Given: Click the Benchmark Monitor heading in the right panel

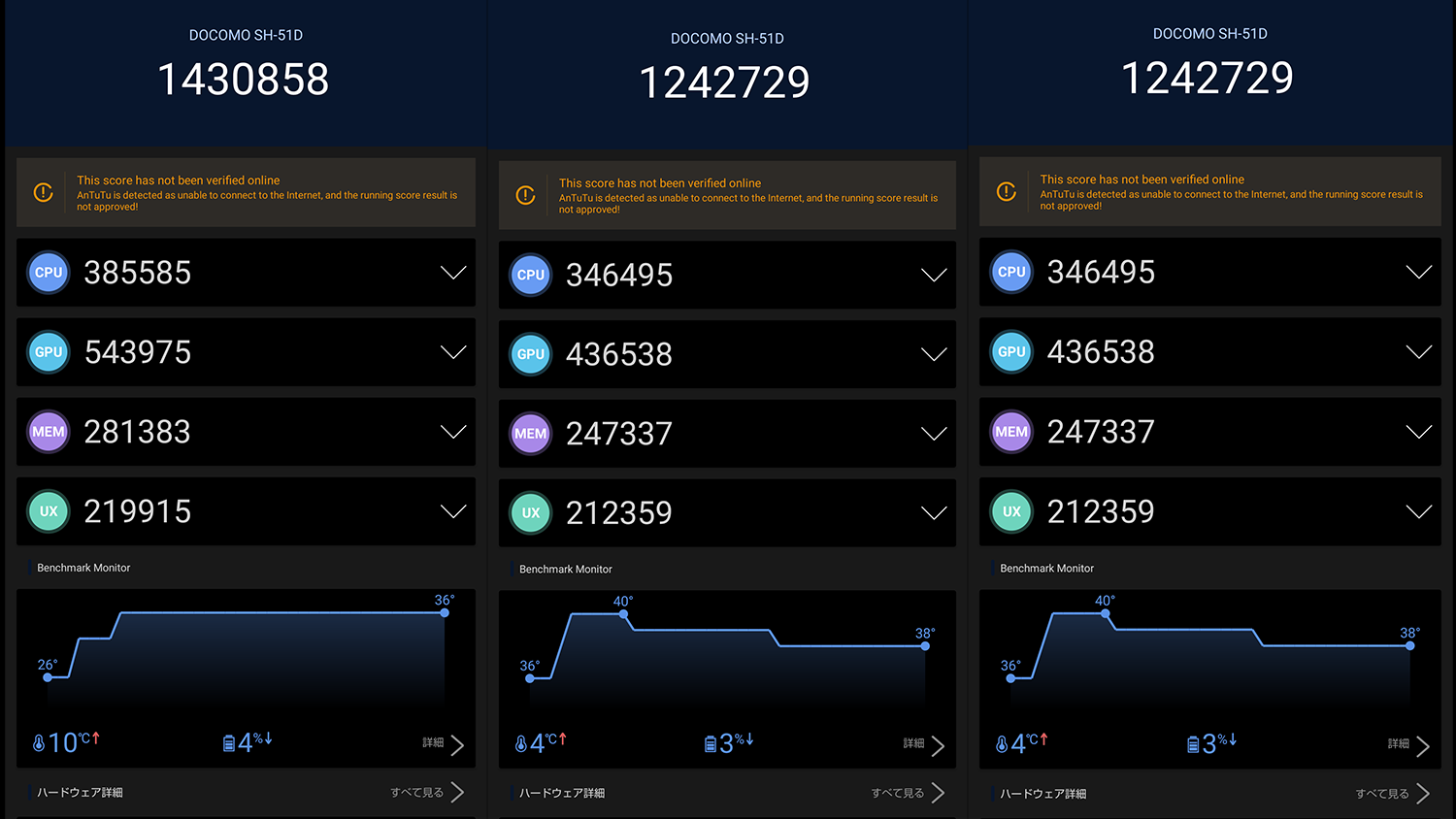Looking at the screenshot, I should (1046, 569).
